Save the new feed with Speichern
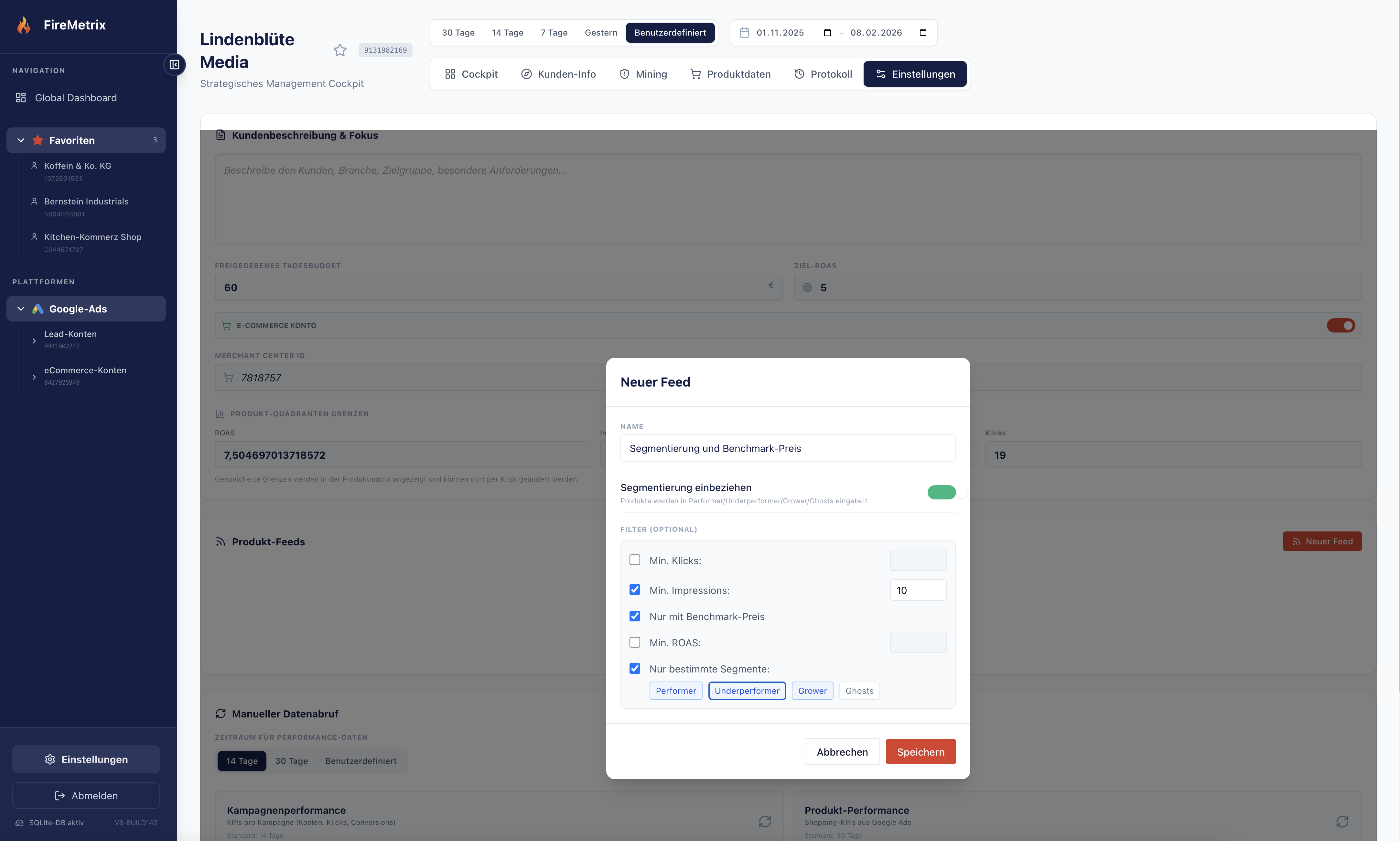This screenshot has width=1400, height=841. [x=920, y=751]
